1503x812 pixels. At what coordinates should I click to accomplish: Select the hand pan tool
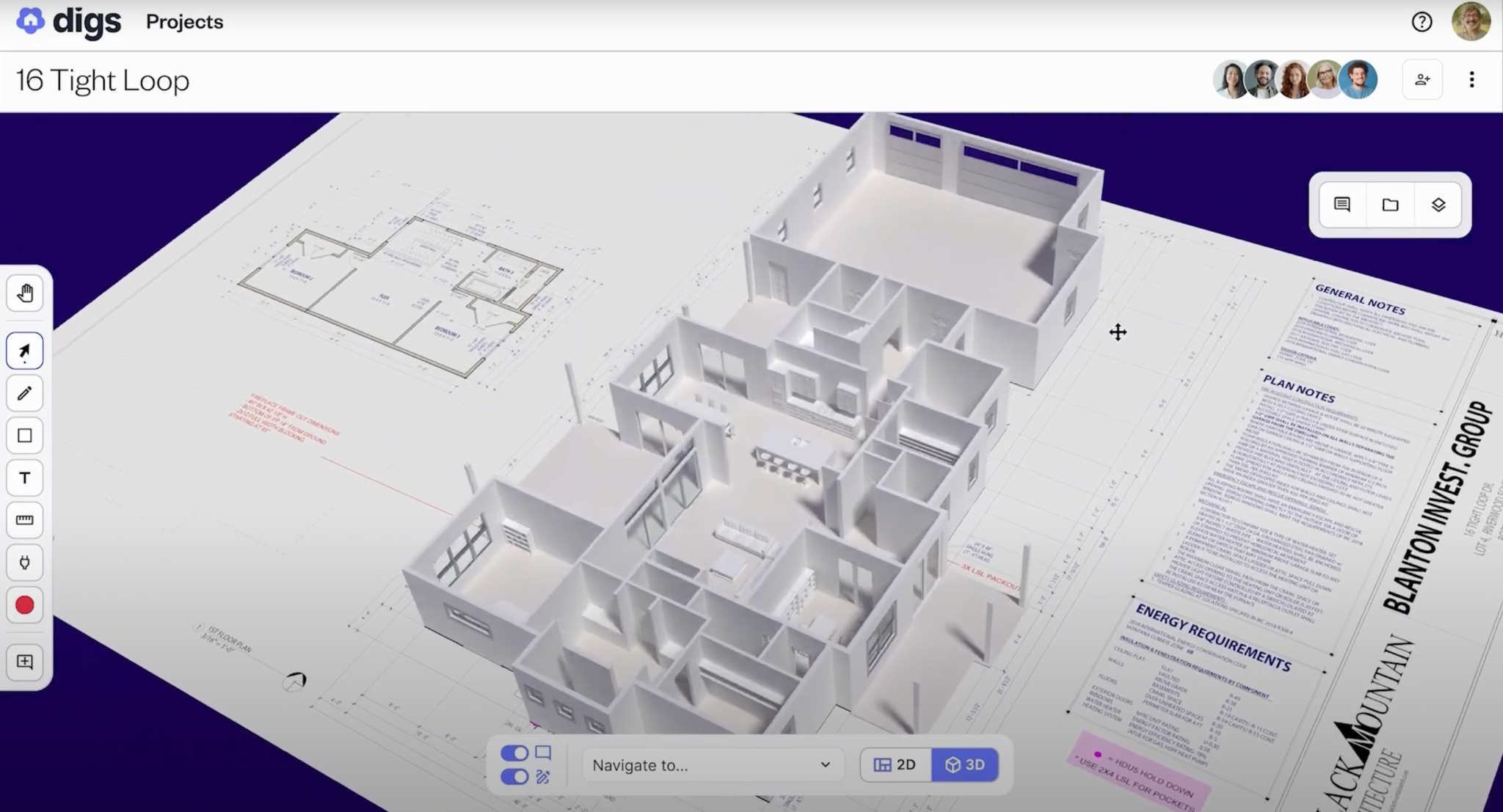[25, 294]
